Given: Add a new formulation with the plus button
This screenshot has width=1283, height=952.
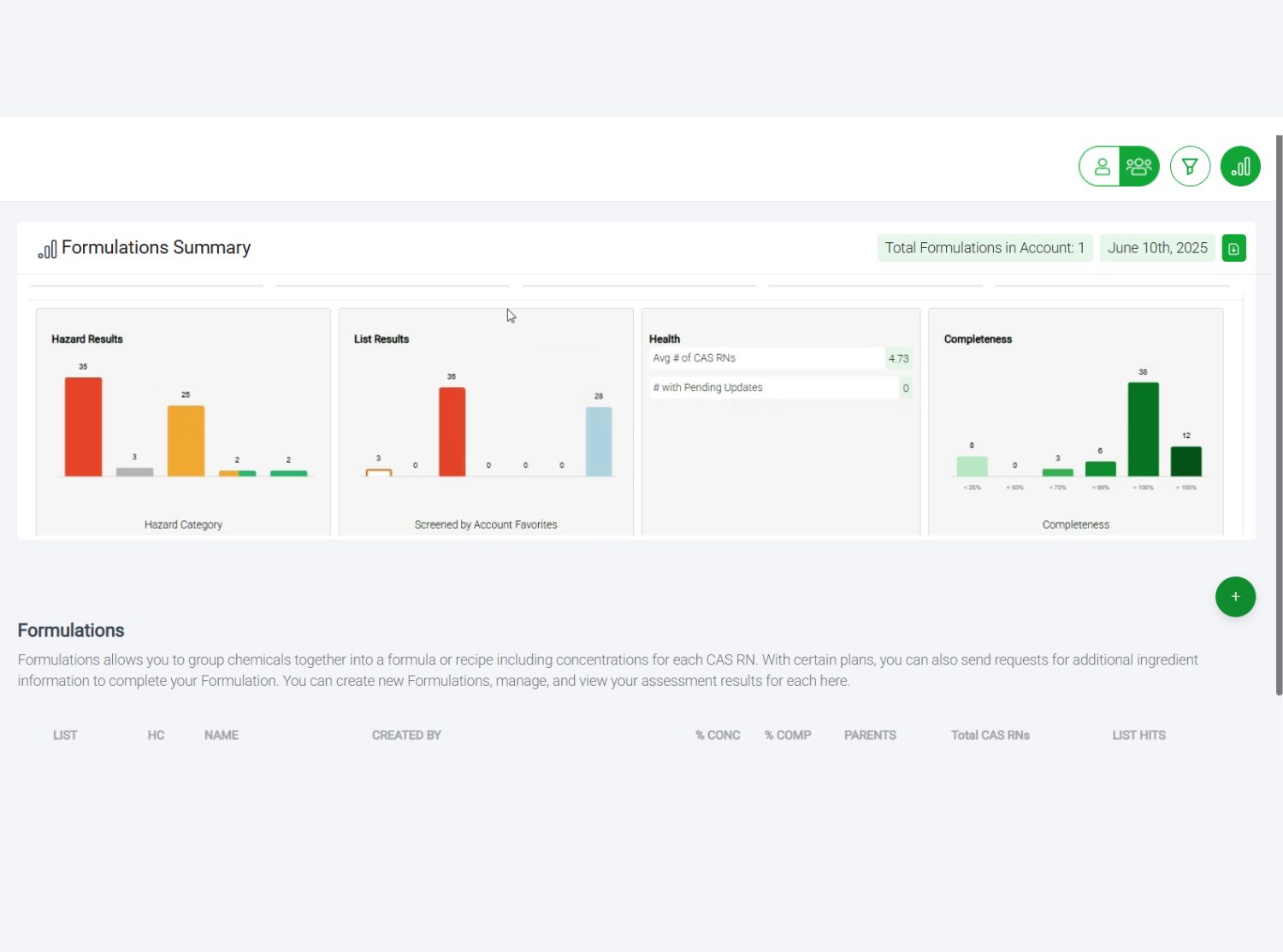Looking at the screenshot, I should [x=1235, y=596].
